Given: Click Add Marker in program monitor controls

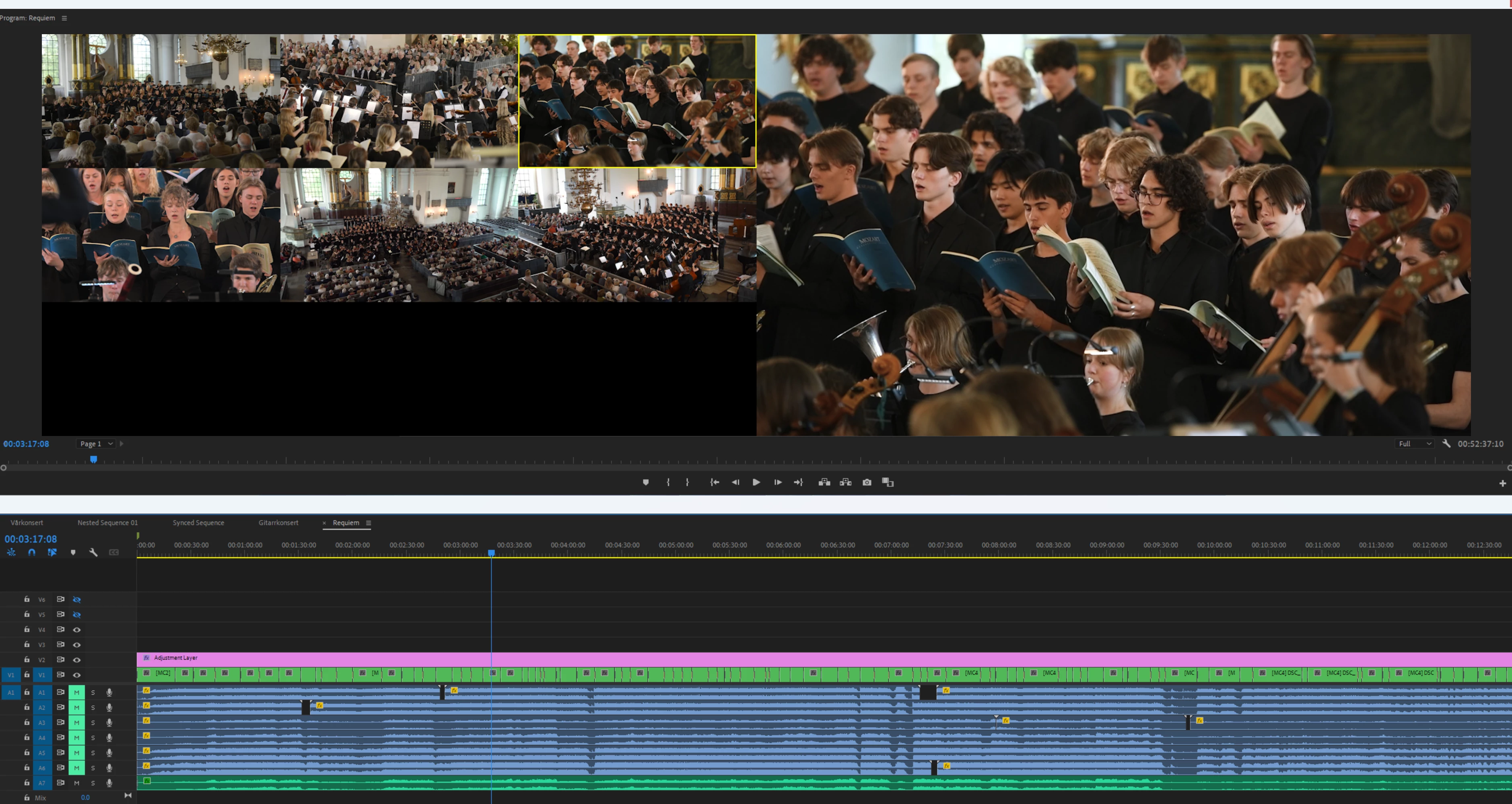Looking at the screenshot, I should click(646, 482).
